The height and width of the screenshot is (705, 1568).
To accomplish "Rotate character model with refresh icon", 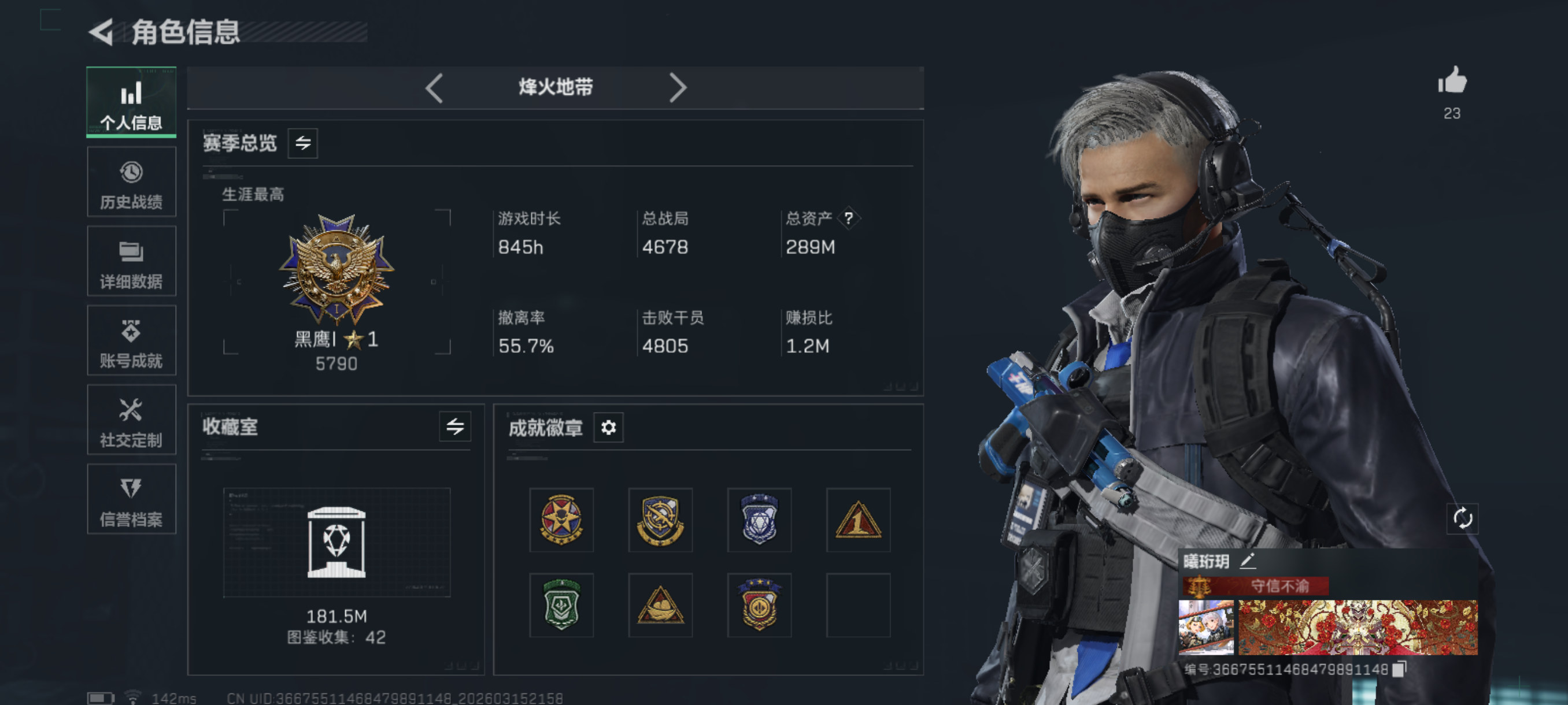I will coord(1462,518).
